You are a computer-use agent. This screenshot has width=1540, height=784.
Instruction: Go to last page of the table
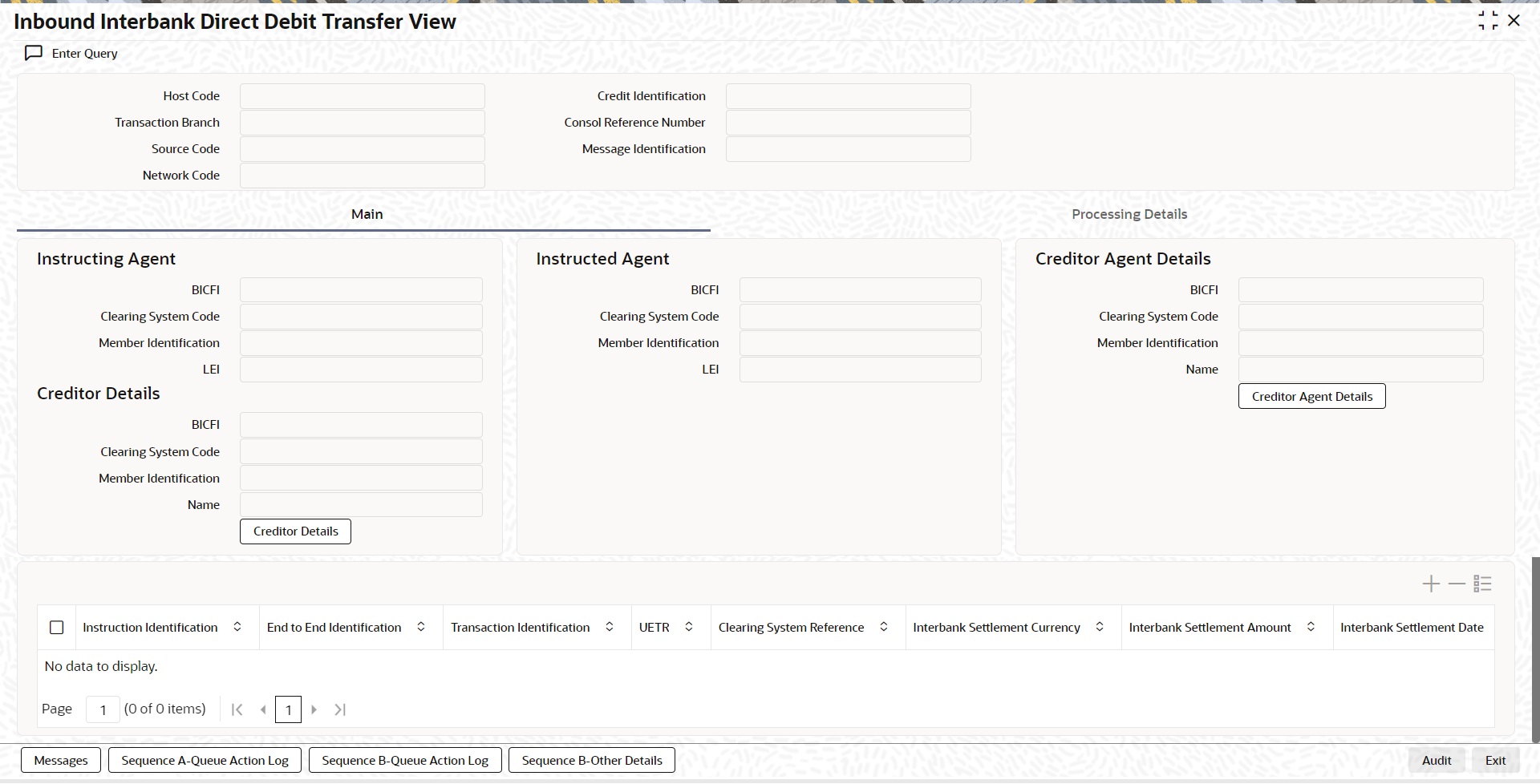[340, 709]
